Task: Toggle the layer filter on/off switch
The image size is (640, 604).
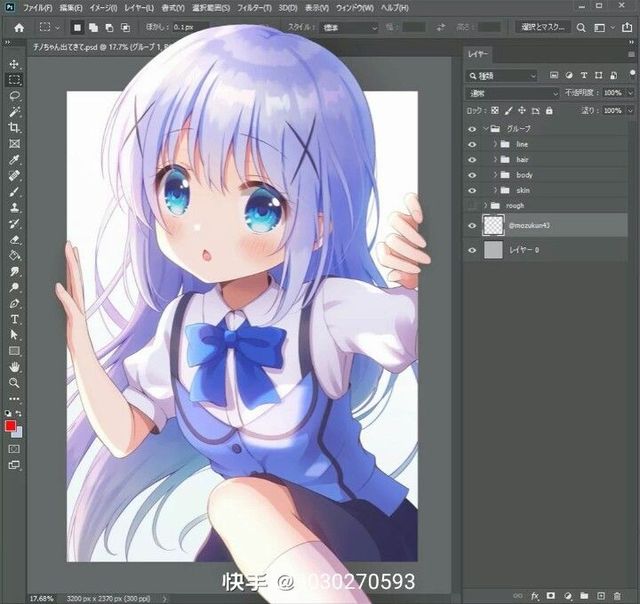Action: pyautogui.click(x=632, y=73)
